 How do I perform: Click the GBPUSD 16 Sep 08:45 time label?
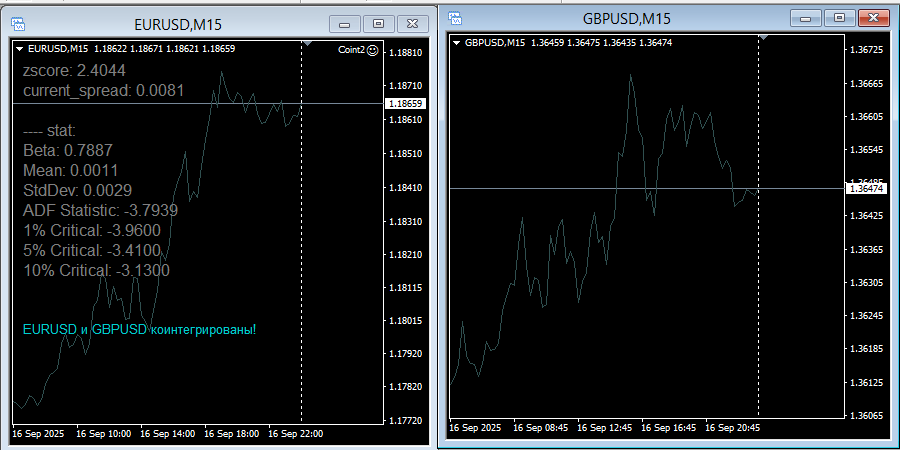click(x=540, y=428)
